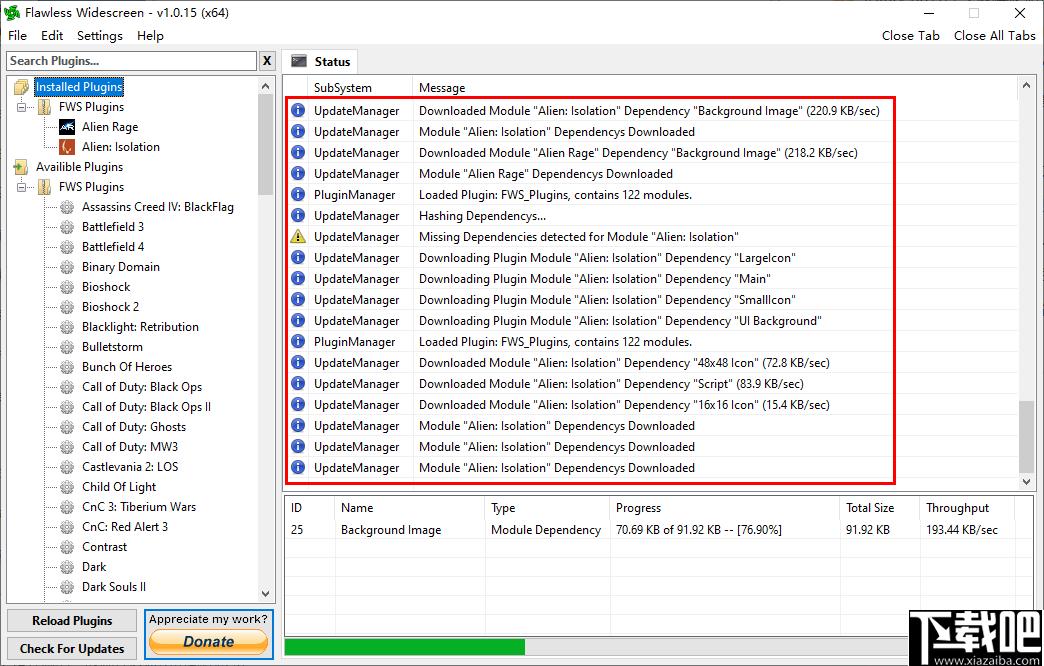Click the gear icon beside Assassins Creed IV: BlackFlag

coord(67,207)
